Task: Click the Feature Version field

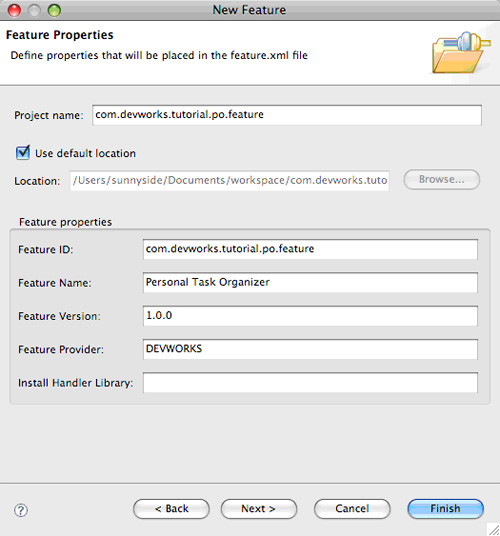Action: [x=310, y=316]
